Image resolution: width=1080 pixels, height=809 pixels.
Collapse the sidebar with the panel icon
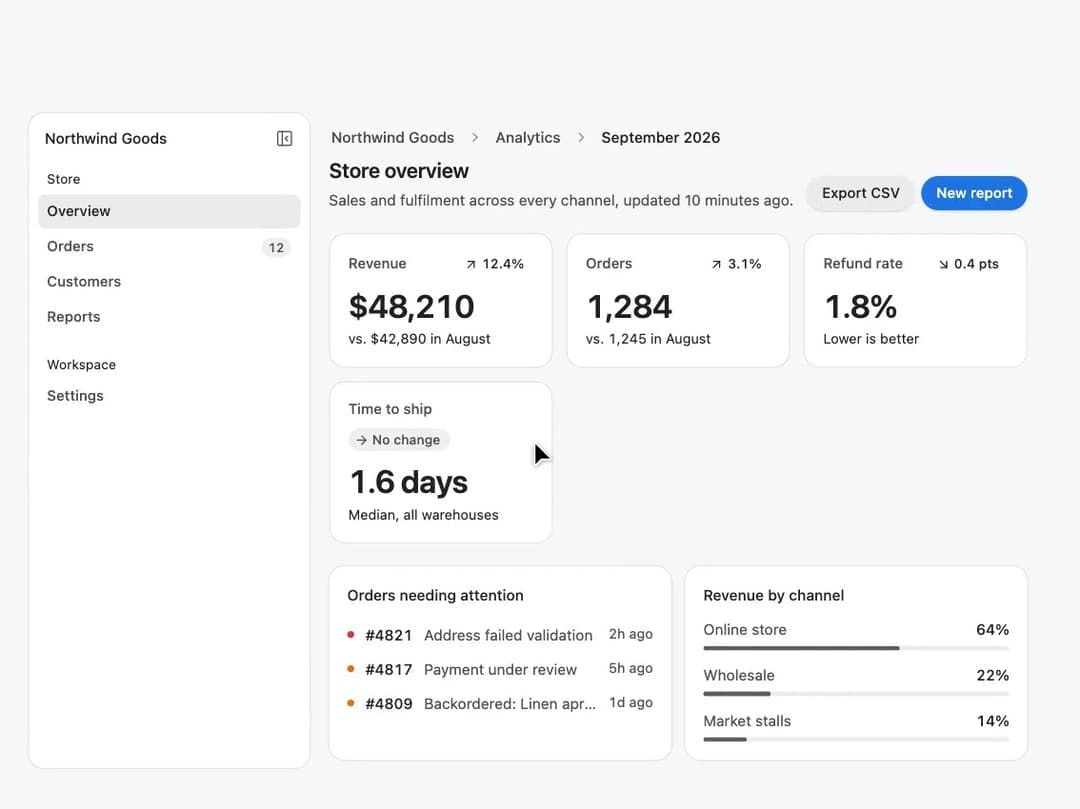(284, 138)
